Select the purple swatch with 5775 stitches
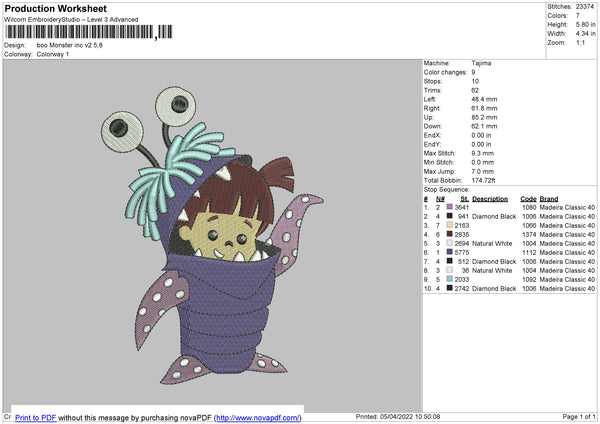Viewport: 600px width, 424px height. coord(450,252)
